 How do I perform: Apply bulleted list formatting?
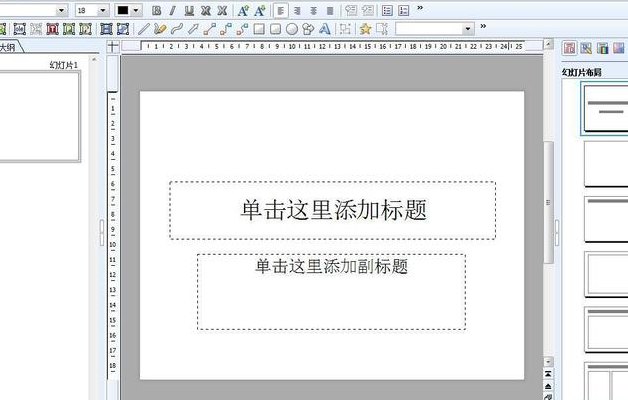pyautogui.click(x=387, y=11)
